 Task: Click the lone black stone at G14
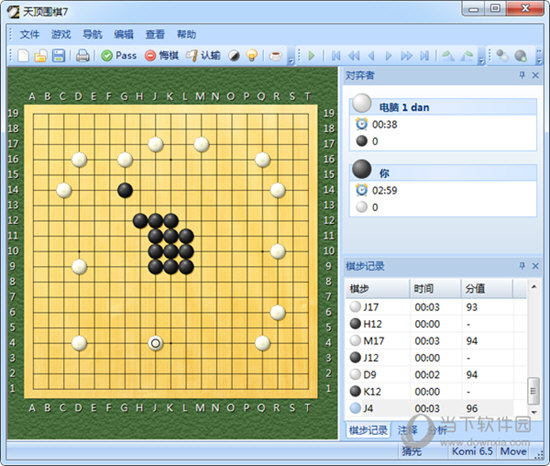click(x=125, y=190)
